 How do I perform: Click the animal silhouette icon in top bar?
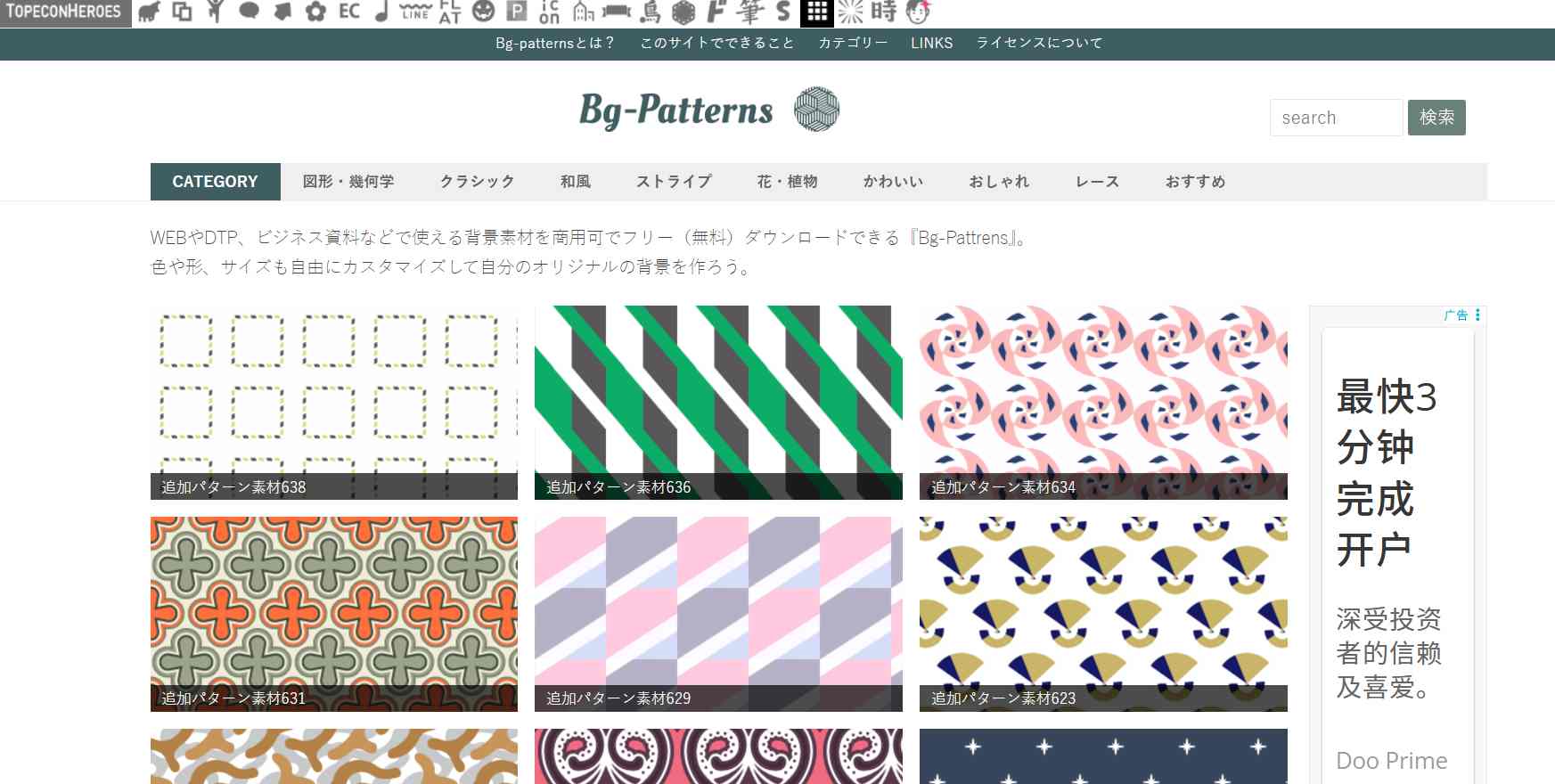pyautogui.click(x=150, y=12)
